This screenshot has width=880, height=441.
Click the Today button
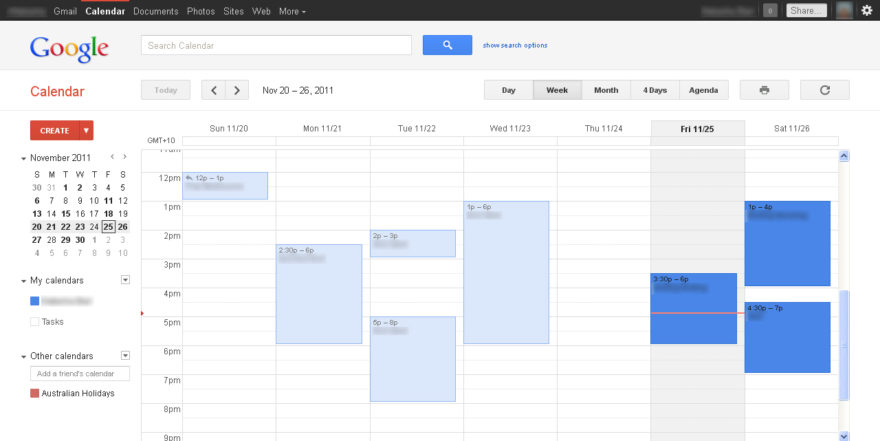166,90
